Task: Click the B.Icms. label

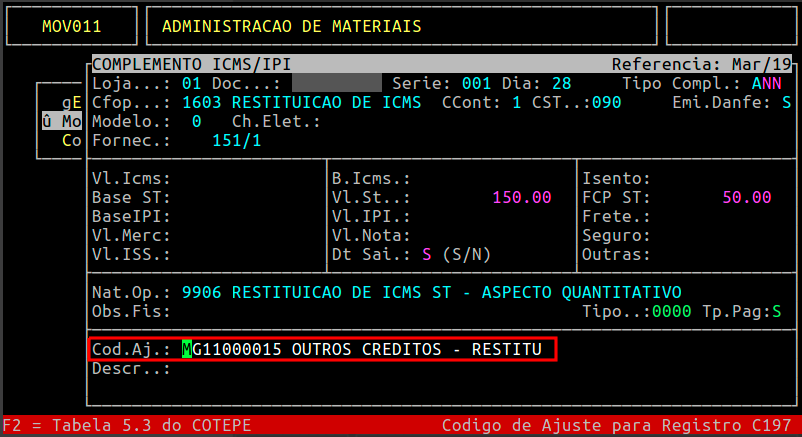Action: (371, 179)
